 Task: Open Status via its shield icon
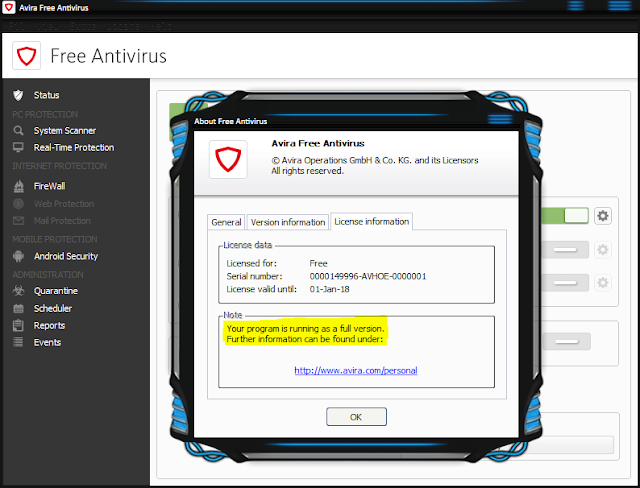coord(18,95)
